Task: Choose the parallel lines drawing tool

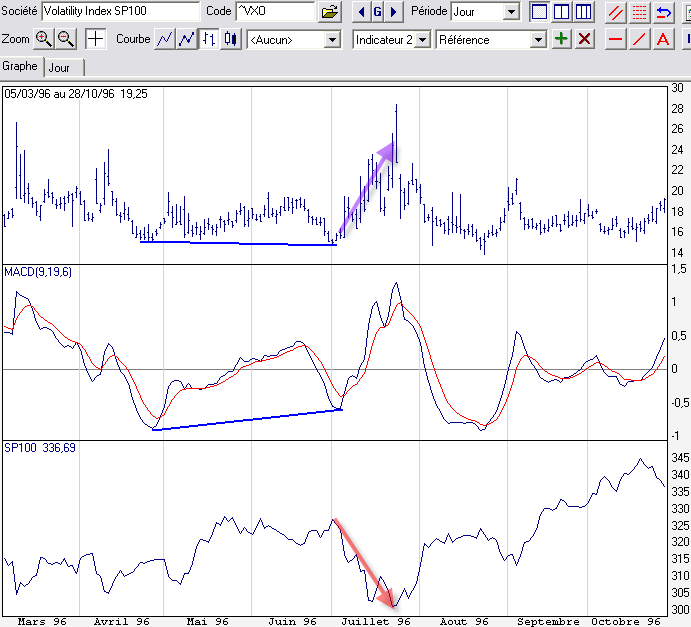Action: tap(617, 12)
